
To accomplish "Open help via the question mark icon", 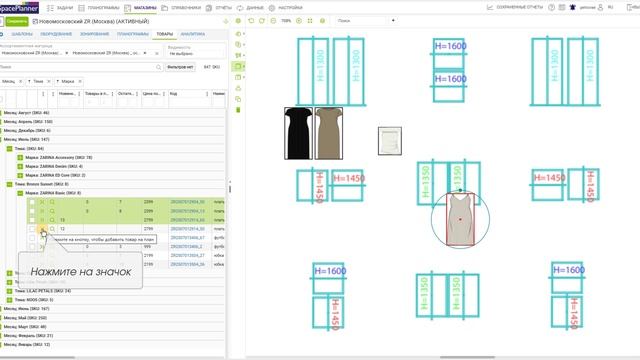I will (x=551, y=7).
